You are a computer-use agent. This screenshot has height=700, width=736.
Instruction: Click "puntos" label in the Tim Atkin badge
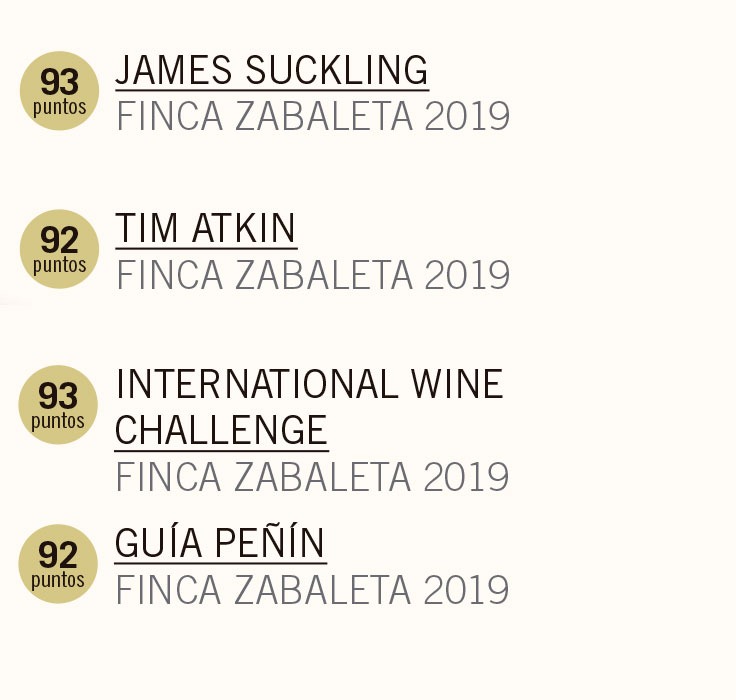click(59, 266)
